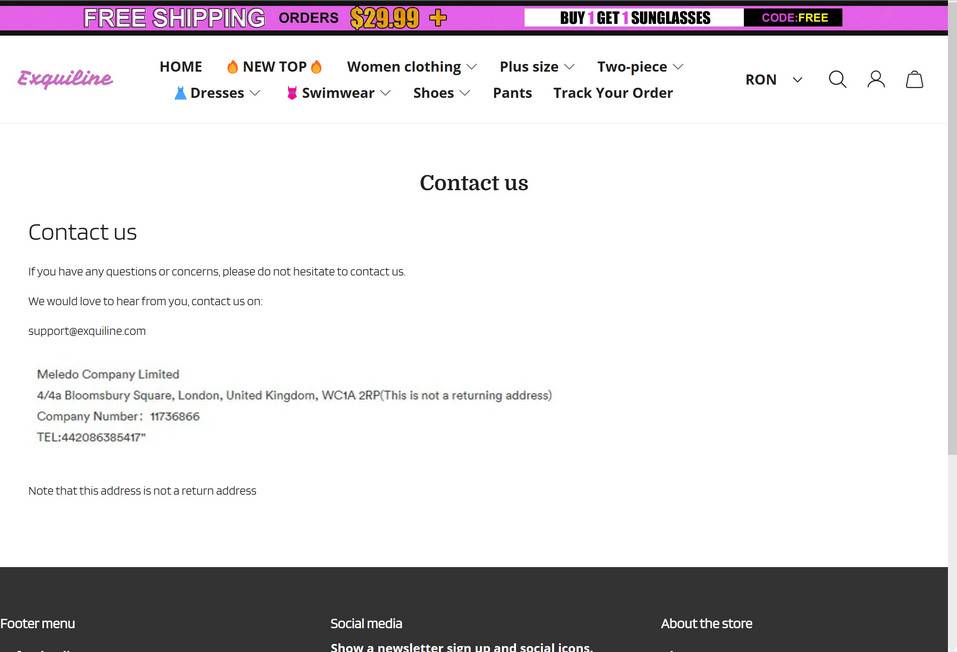Click the search magnifier icon
957x652 pixels.
click(x=837, y=79)
